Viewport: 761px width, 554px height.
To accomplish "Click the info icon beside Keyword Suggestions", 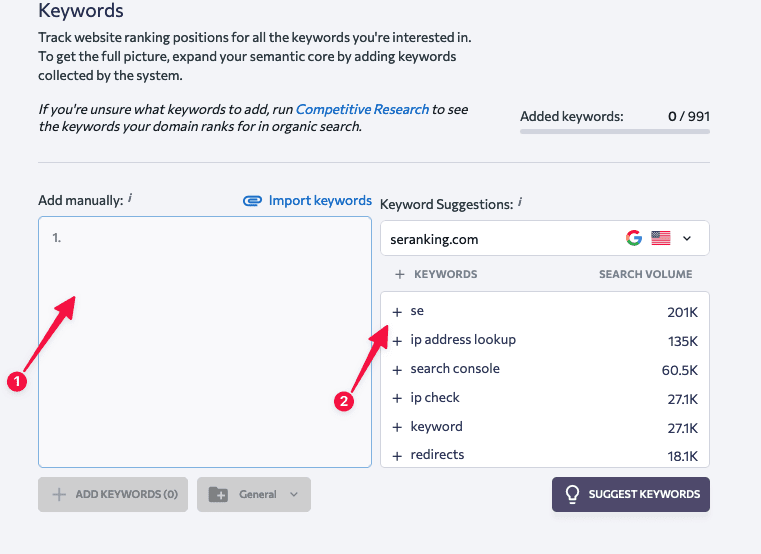I will 520,202.
